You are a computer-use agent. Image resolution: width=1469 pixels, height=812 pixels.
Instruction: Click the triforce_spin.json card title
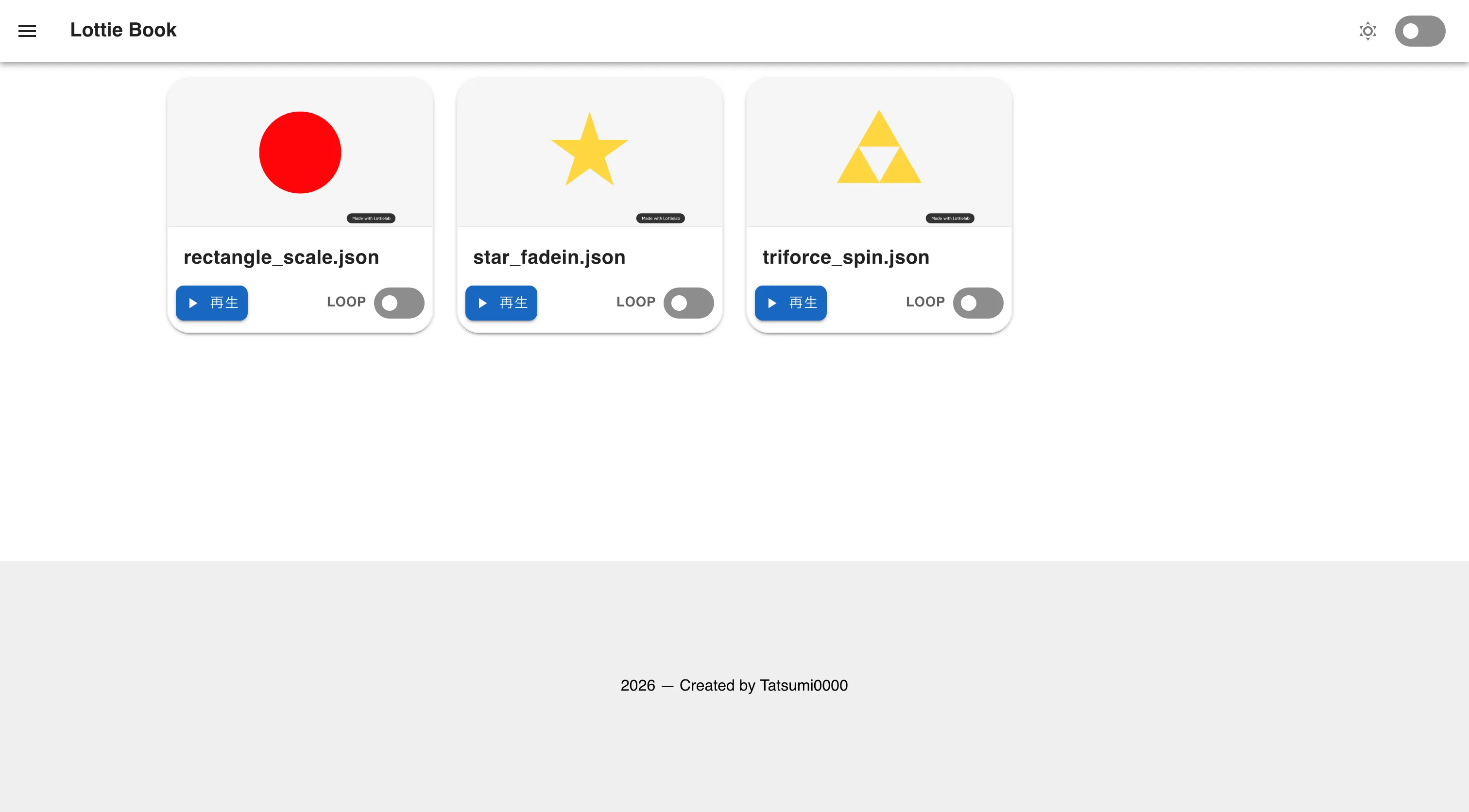(846, 257)
